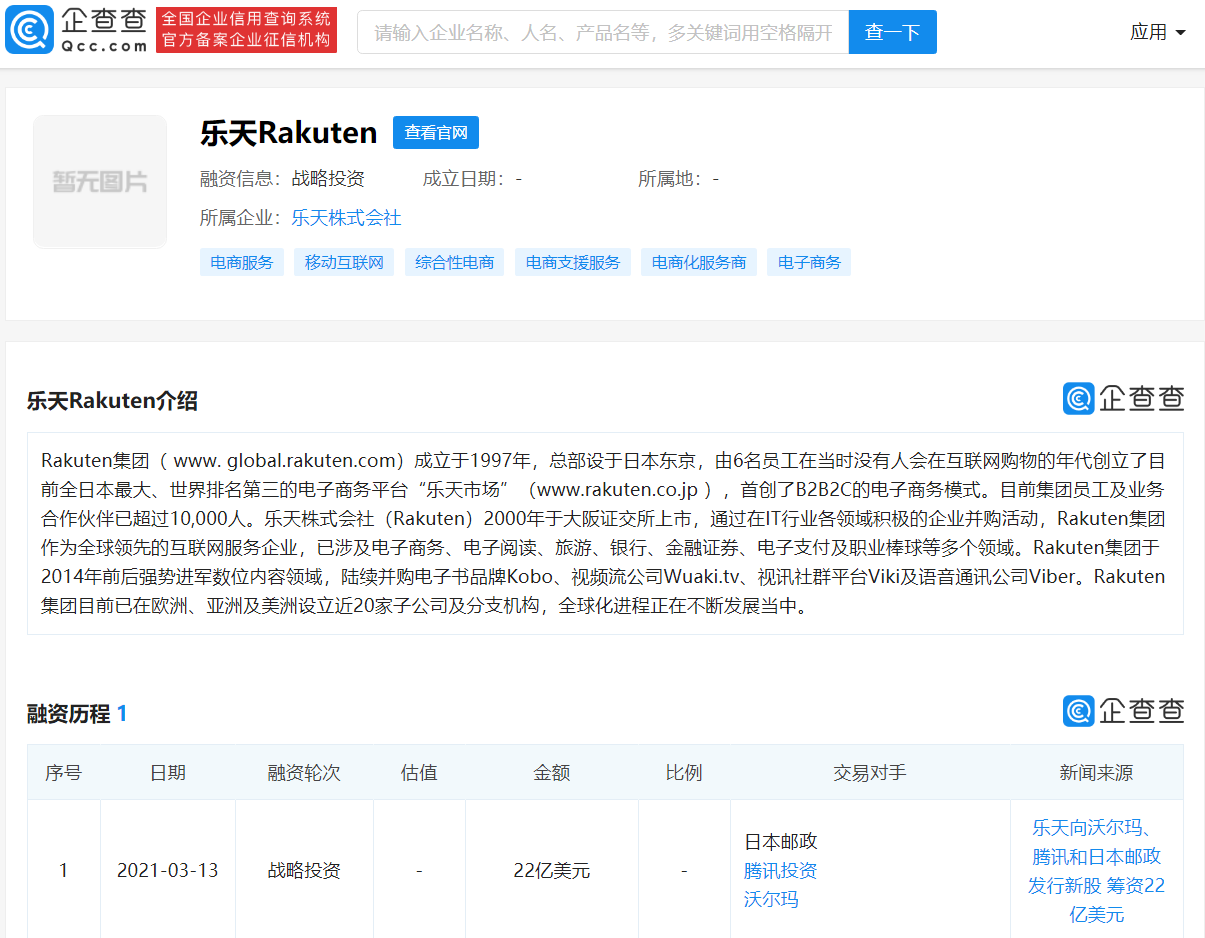This screenshot has height=938, width=1205.
Task: Select the 电商服务 tag
Action: [x=242, y=262]
